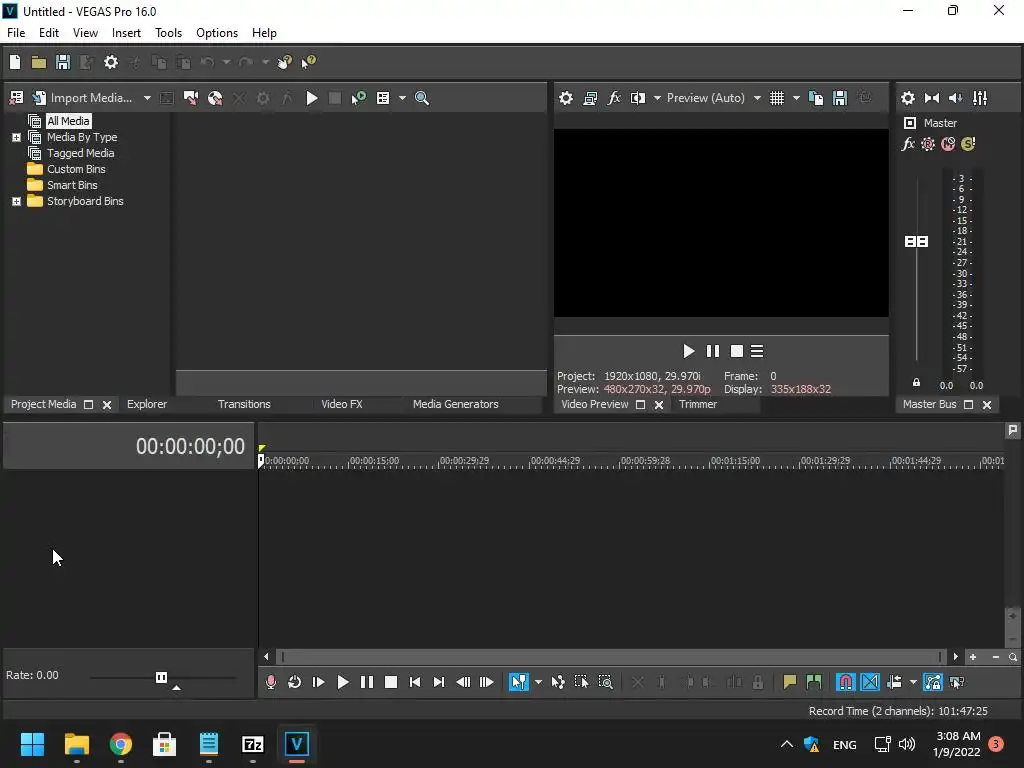Click the timeline horizontal scrollbar
Viewport: 1024px width, 768px height.
coord(611,657)
